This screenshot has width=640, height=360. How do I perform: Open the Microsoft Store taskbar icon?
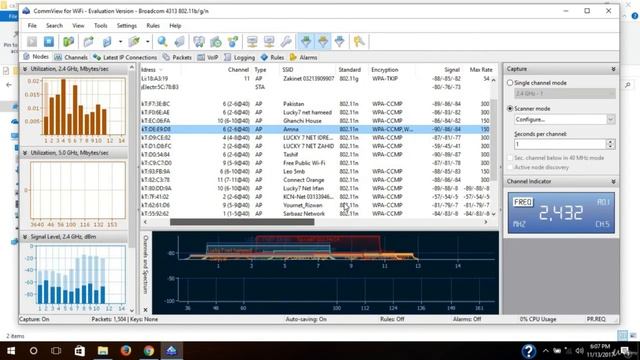(80, 351)
